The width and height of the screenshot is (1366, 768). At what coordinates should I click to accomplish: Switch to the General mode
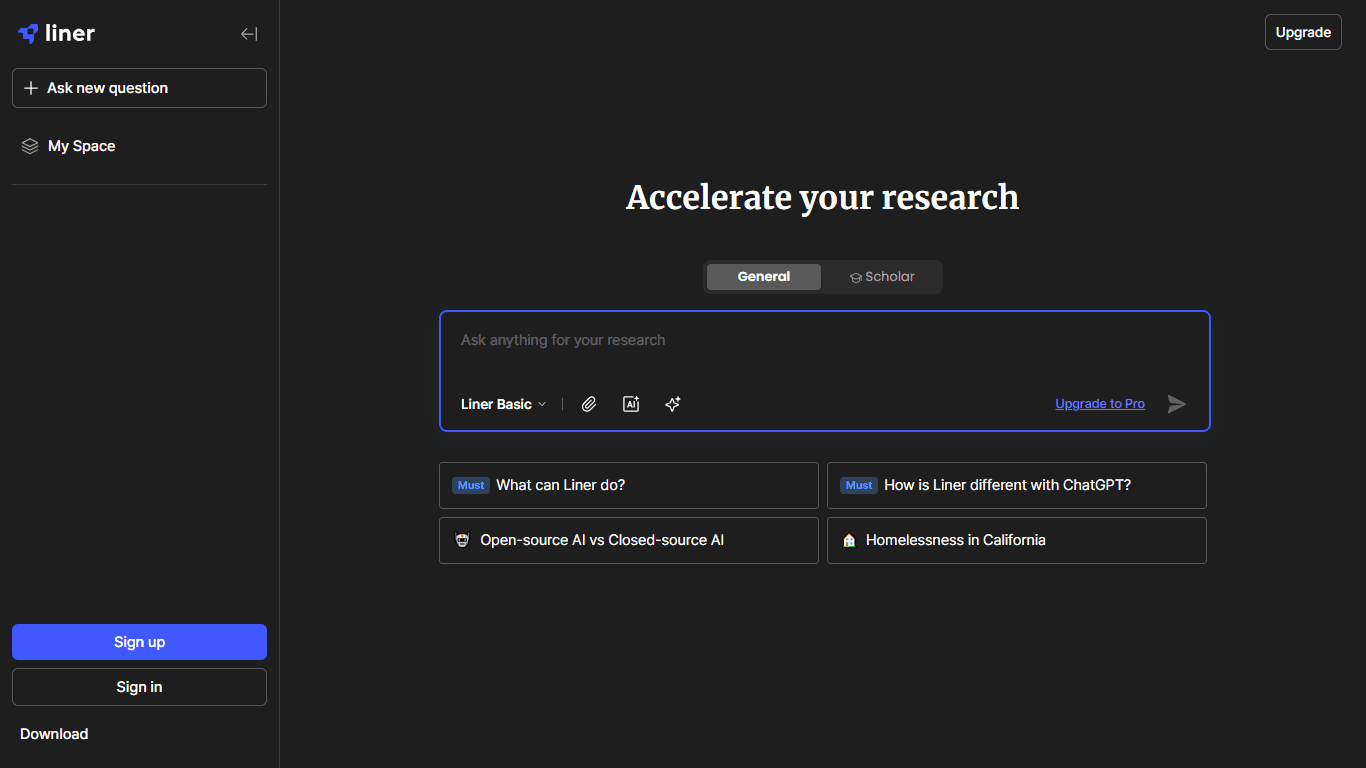(763, 276)
